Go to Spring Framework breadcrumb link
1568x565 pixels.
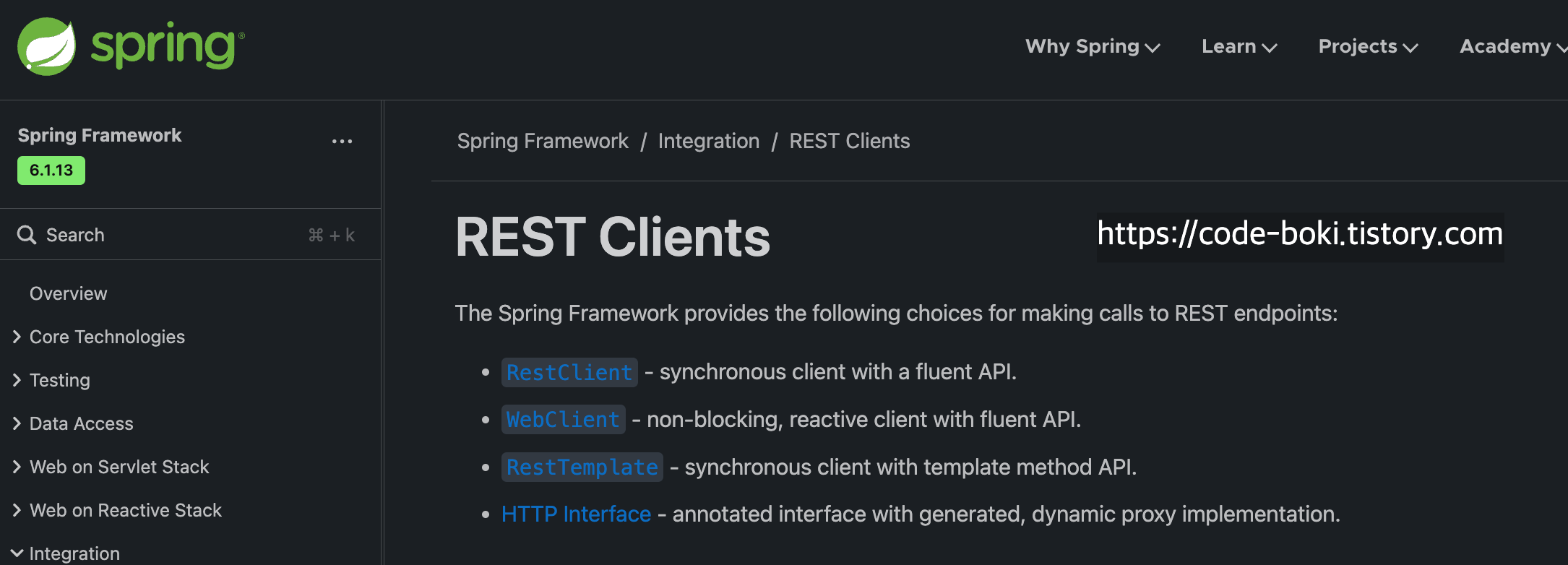[x=543, y=141]
